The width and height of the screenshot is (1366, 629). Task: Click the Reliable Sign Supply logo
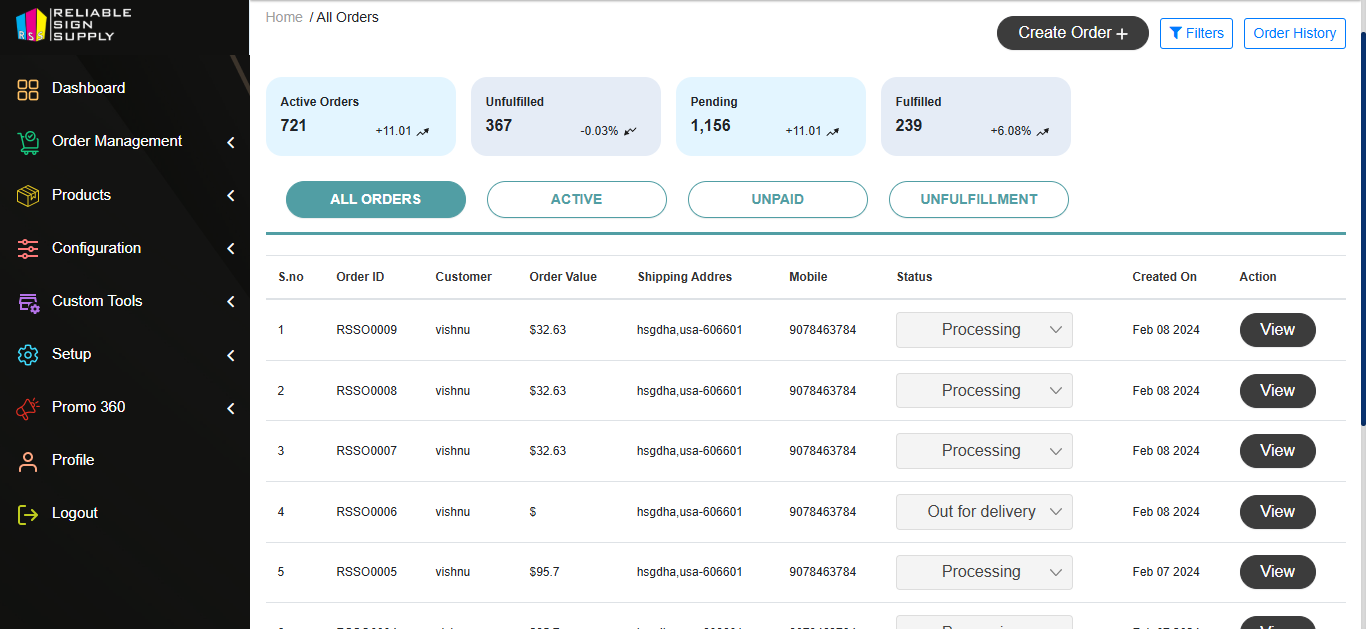pyautogui.click(x=73, y=24)
